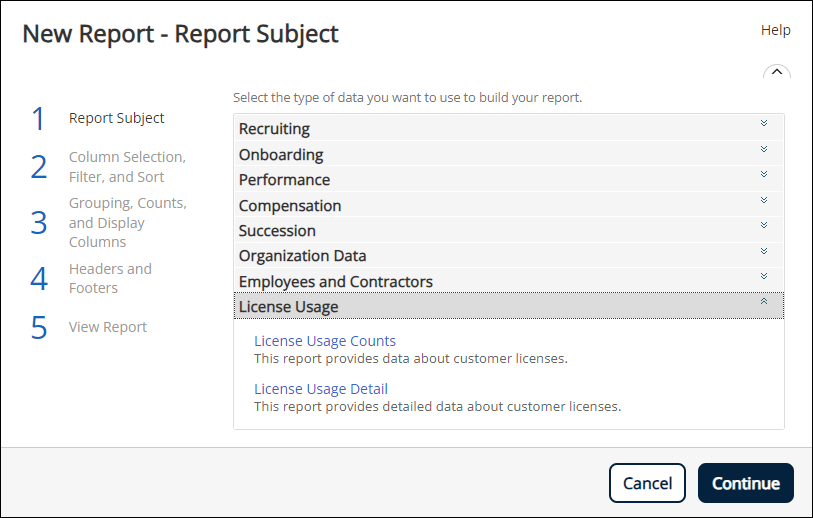Expand the Recruiting section chevron
This screenshot has height=518, width=813.
tap(764, 123)
